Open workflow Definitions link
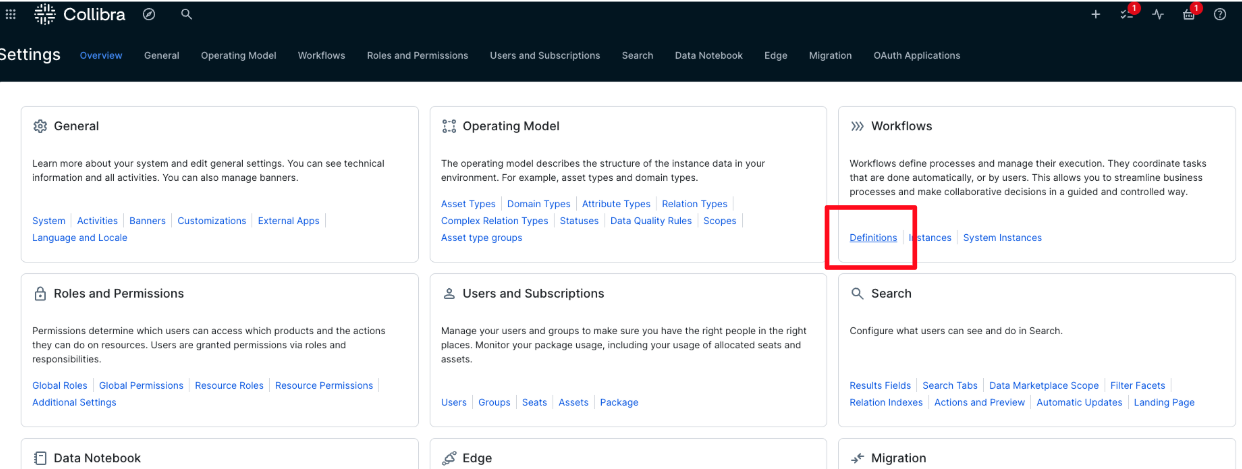 873,238
